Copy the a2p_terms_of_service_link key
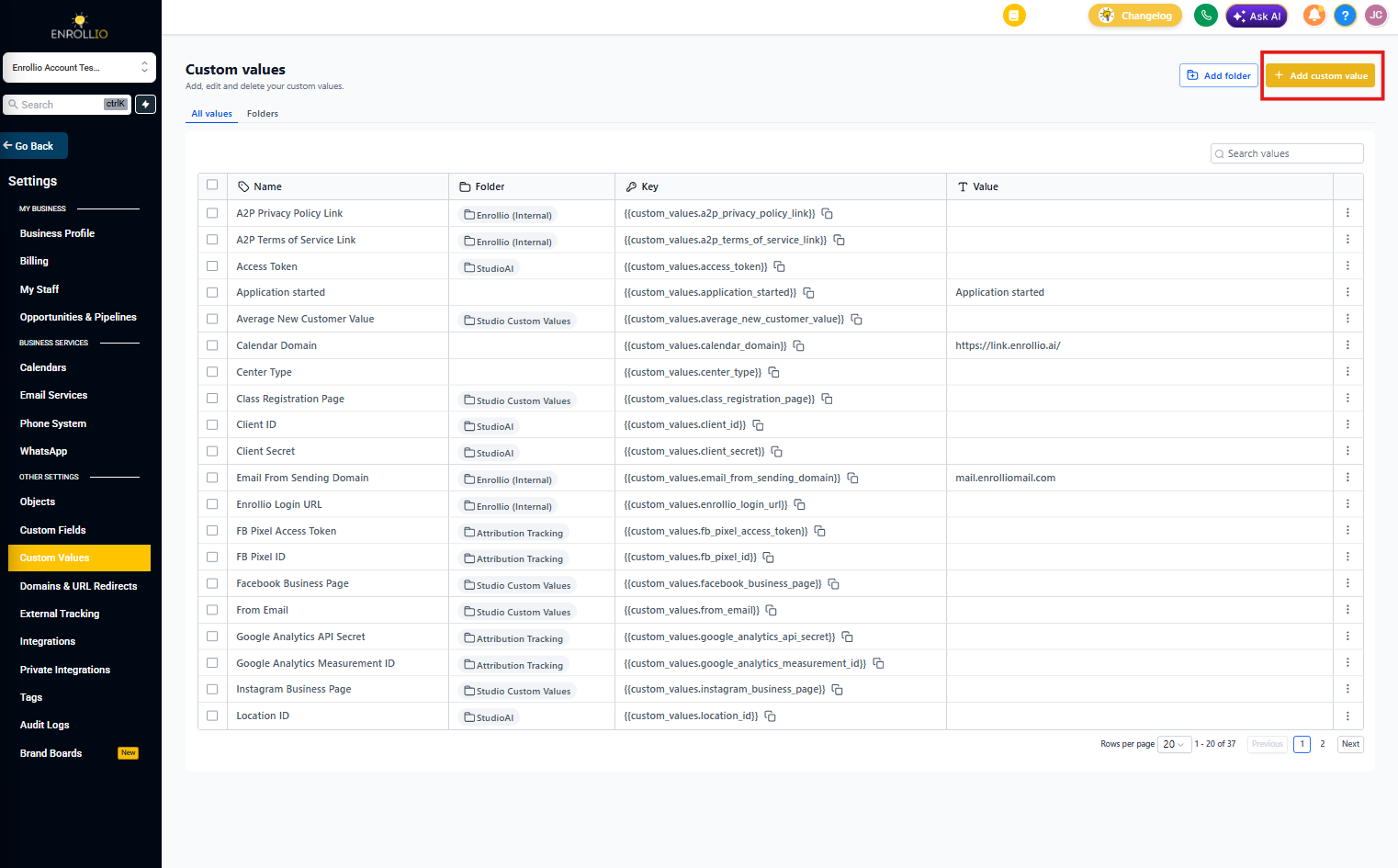The image size is (1398, 868). 839,241
